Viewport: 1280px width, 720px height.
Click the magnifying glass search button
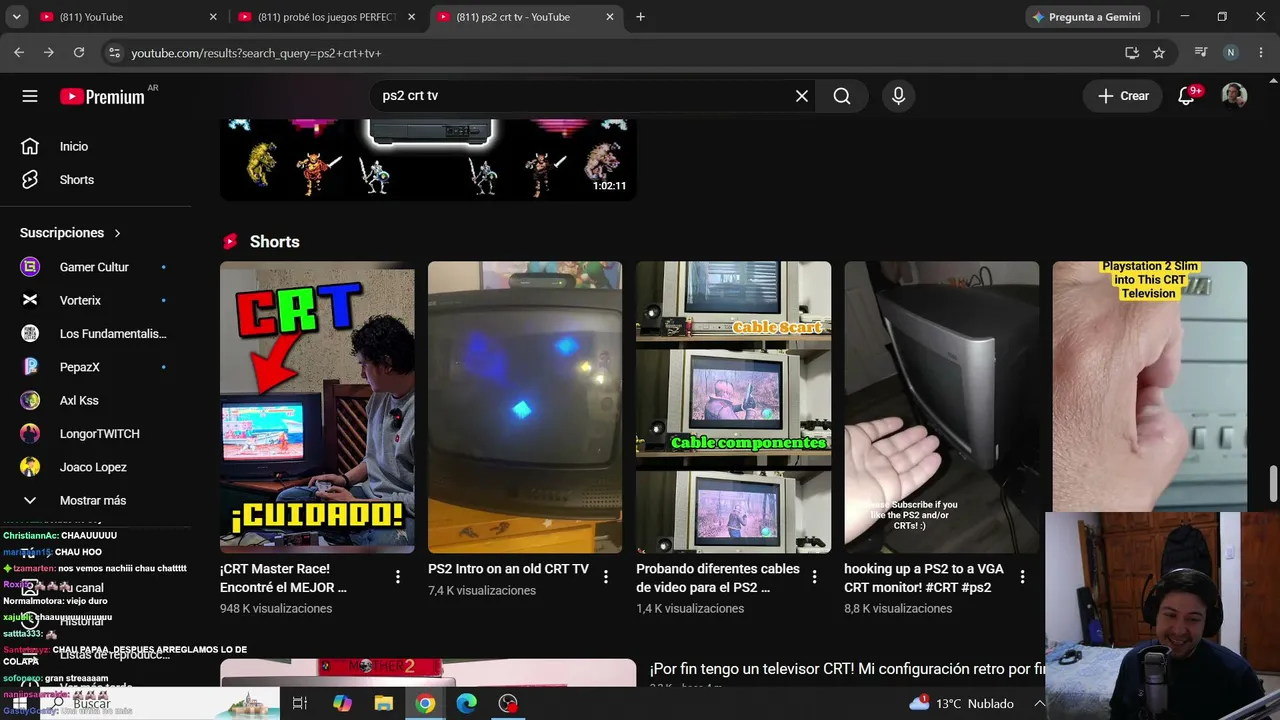842,96
